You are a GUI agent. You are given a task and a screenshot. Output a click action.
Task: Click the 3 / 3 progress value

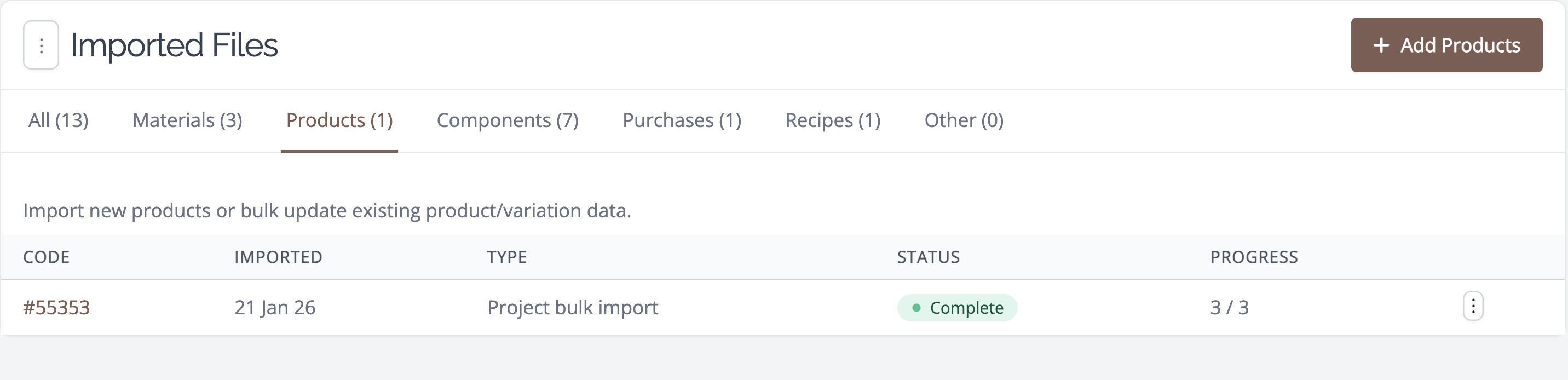1229,308
